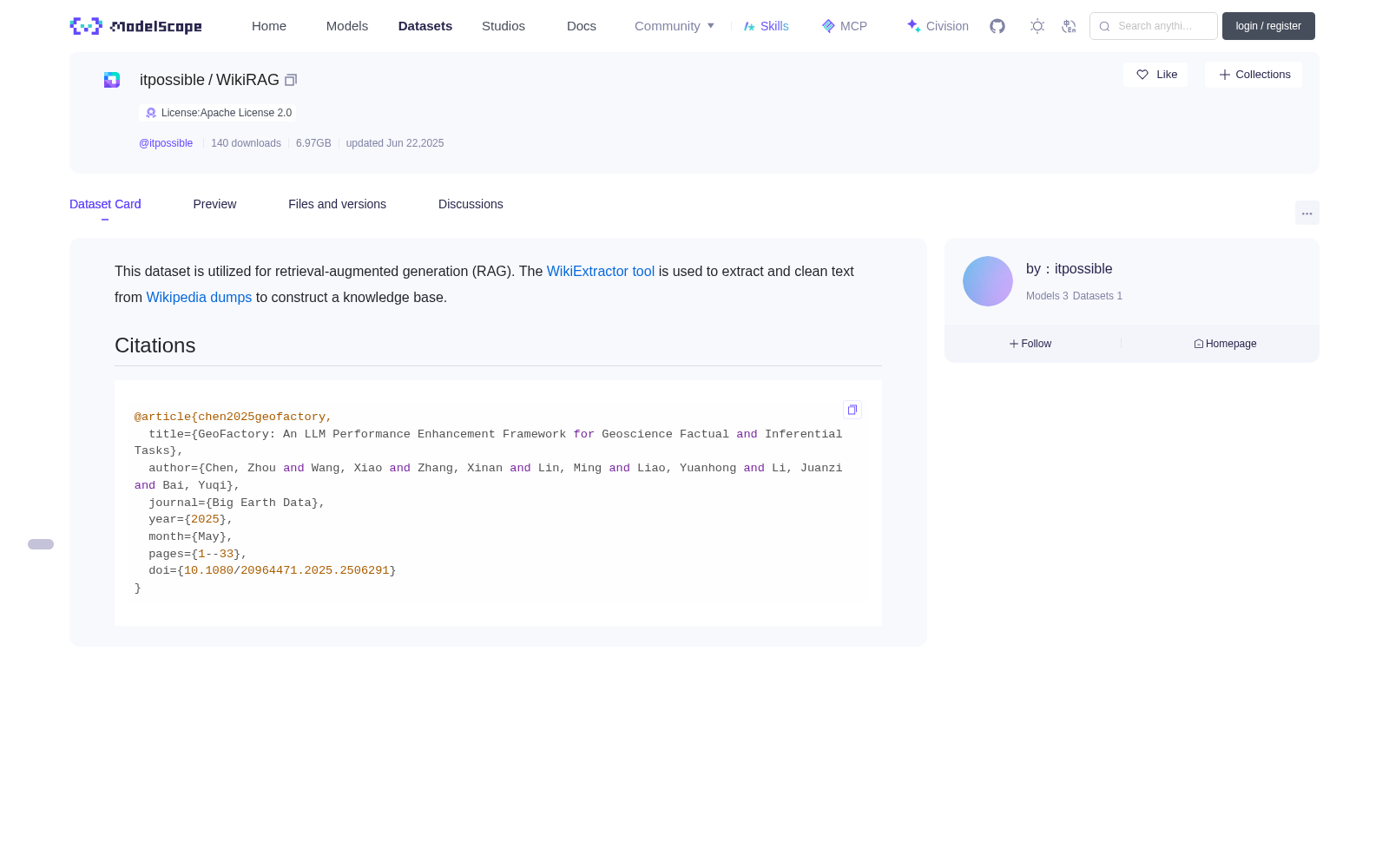
Task: Open the Models section
Action: (347, 26)
